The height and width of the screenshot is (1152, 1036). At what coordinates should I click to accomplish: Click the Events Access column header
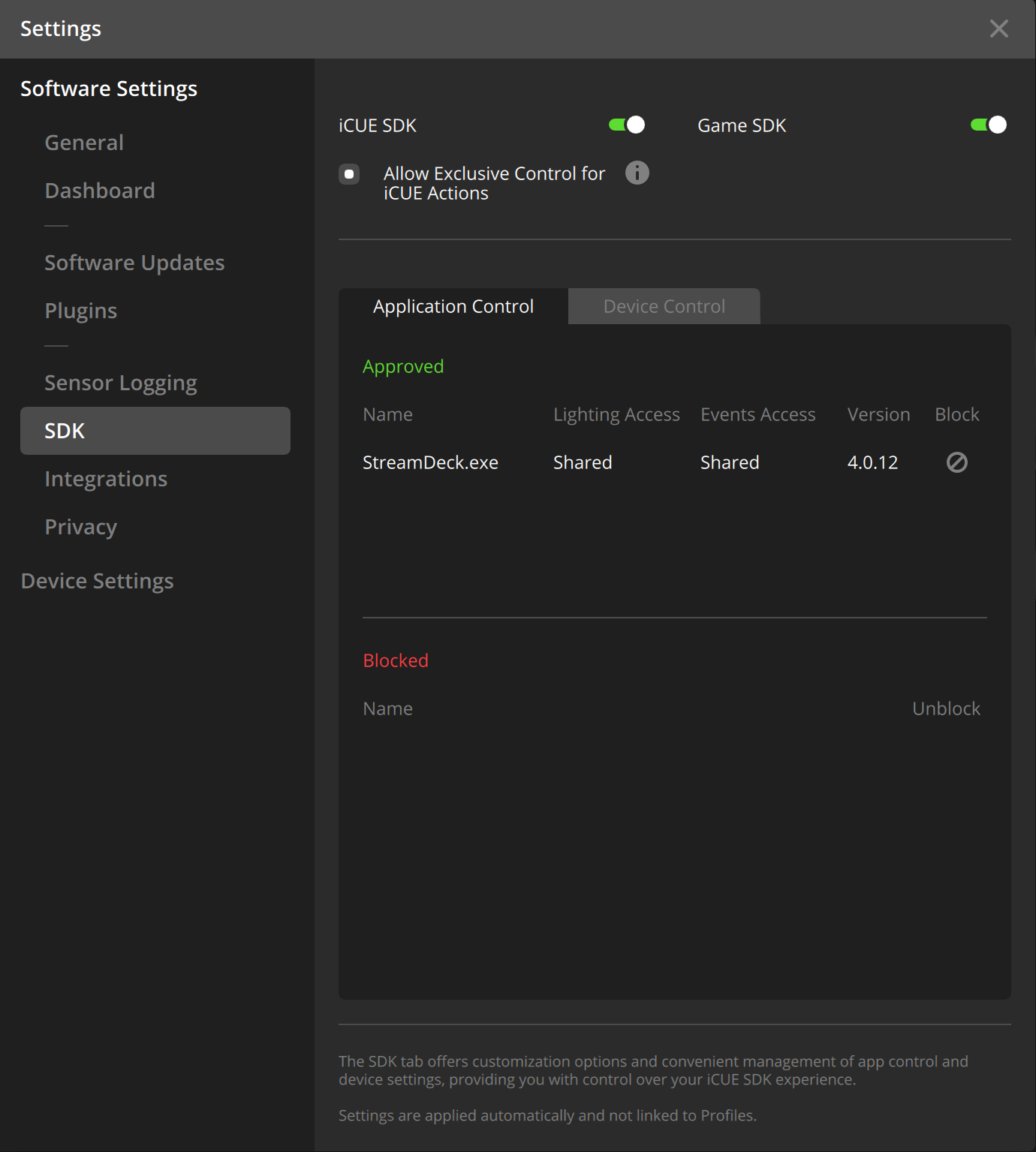[x=757, y=414]
